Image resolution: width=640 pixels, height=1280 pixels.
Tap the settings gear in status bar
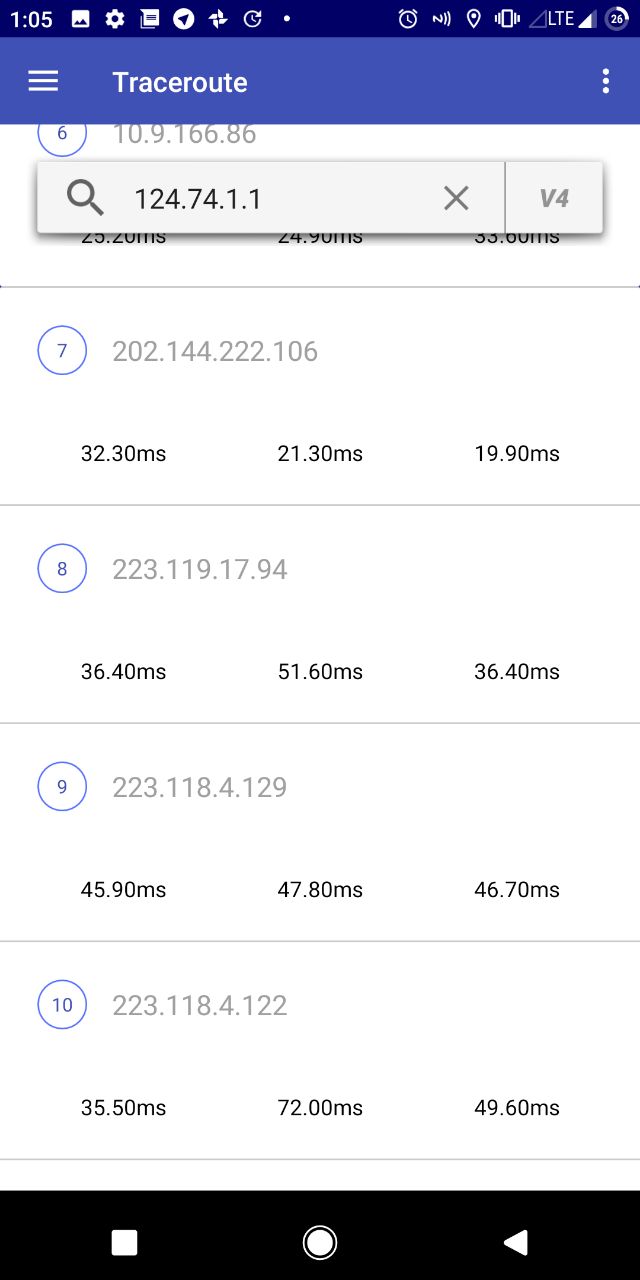coord(115,19)
